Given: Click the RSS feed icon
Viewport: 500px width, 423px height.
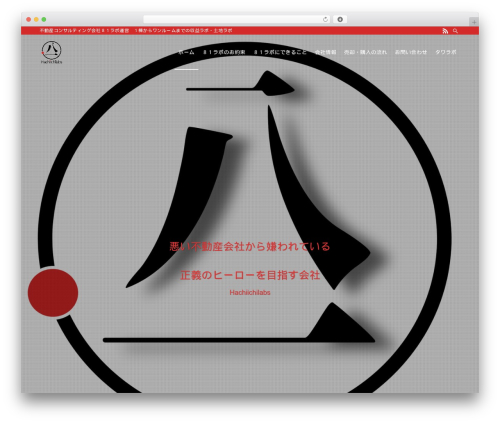Looking at the screenshot, I should click(x=445, y=31).
